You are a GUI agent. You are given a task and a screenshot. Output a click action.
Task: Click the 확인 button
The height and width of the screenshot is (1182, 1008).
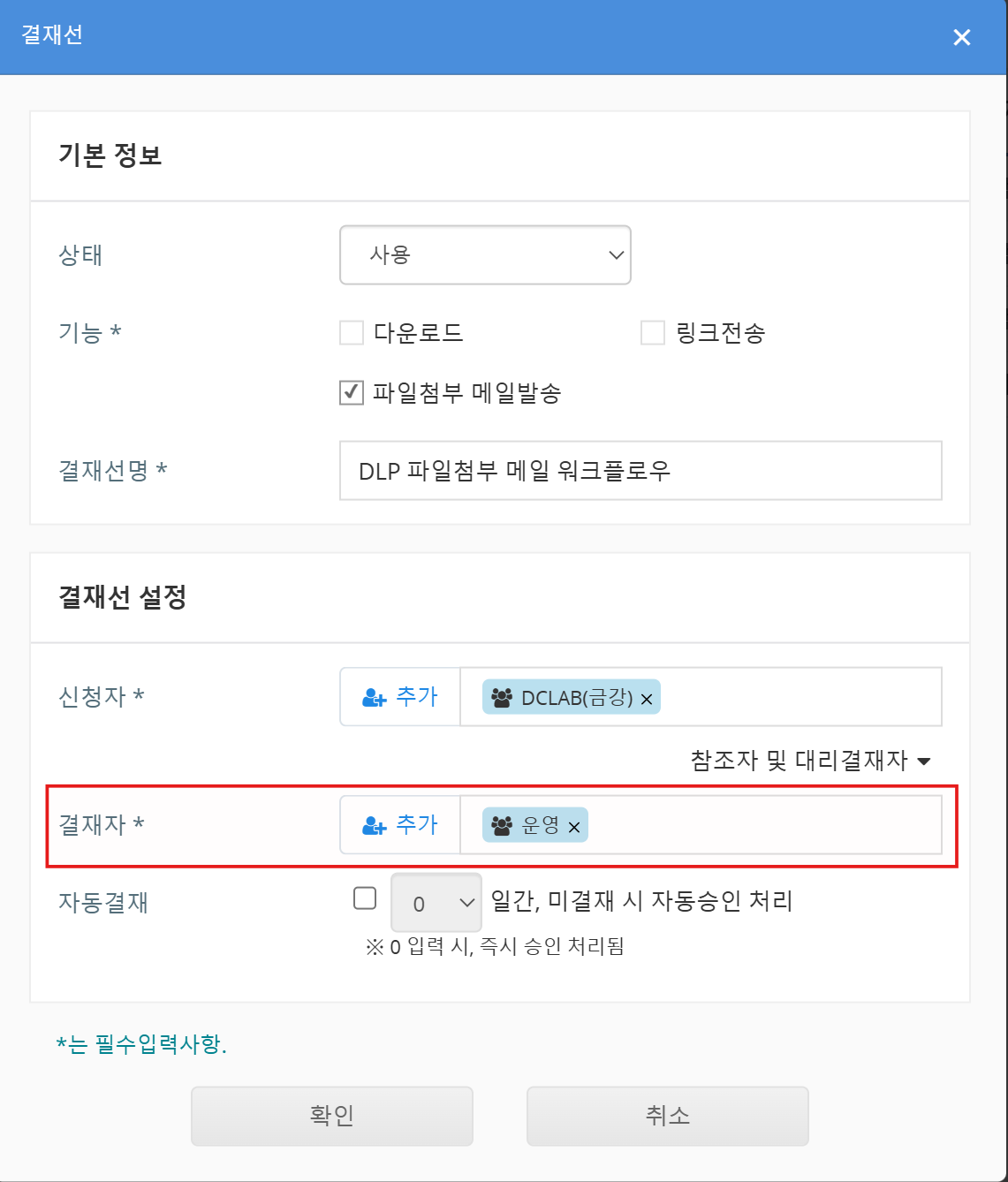click(x=332, y=1116)
